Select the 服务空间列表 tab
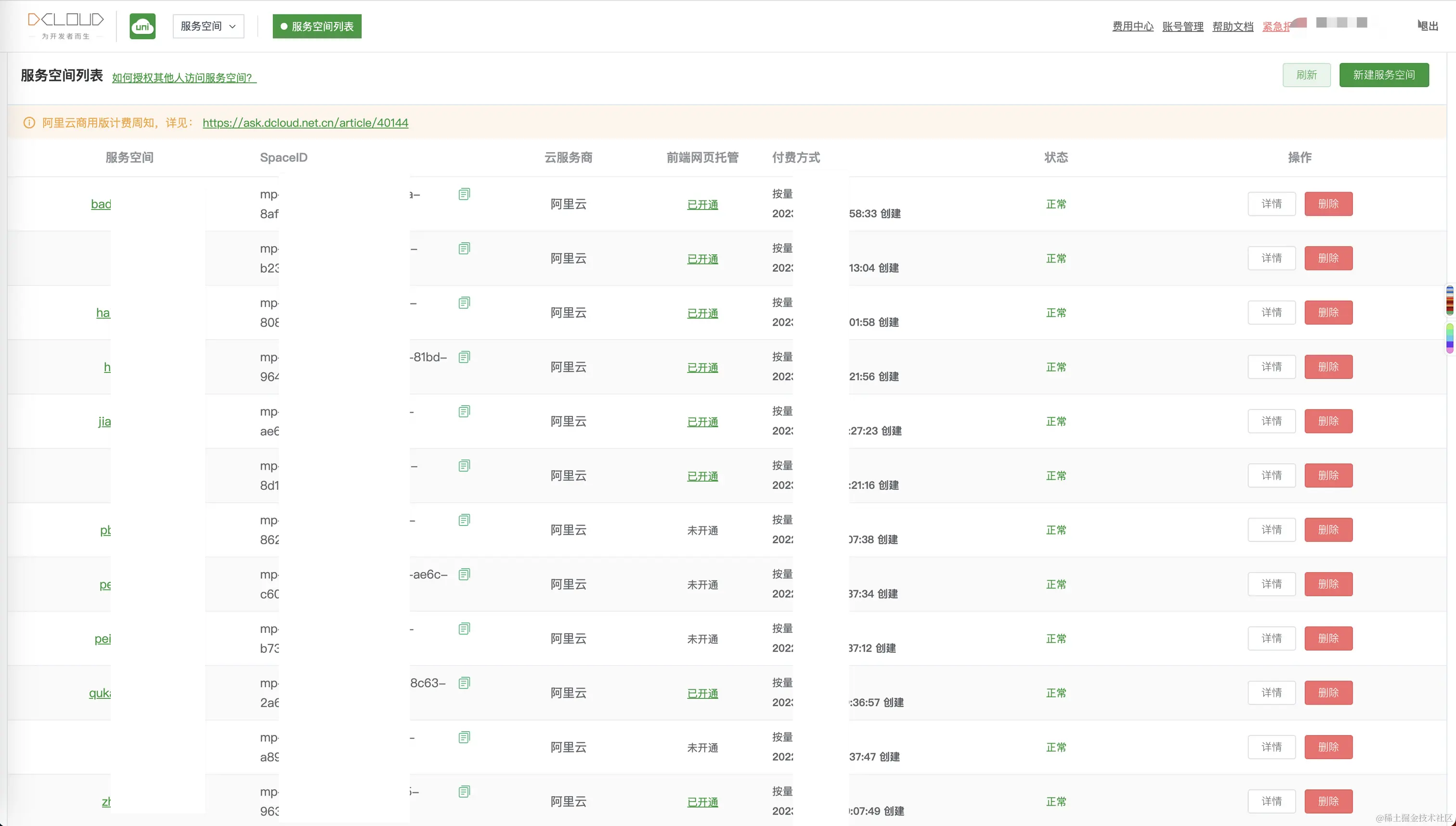Screen dimensions: 1456x826 [x=317, y=26]
